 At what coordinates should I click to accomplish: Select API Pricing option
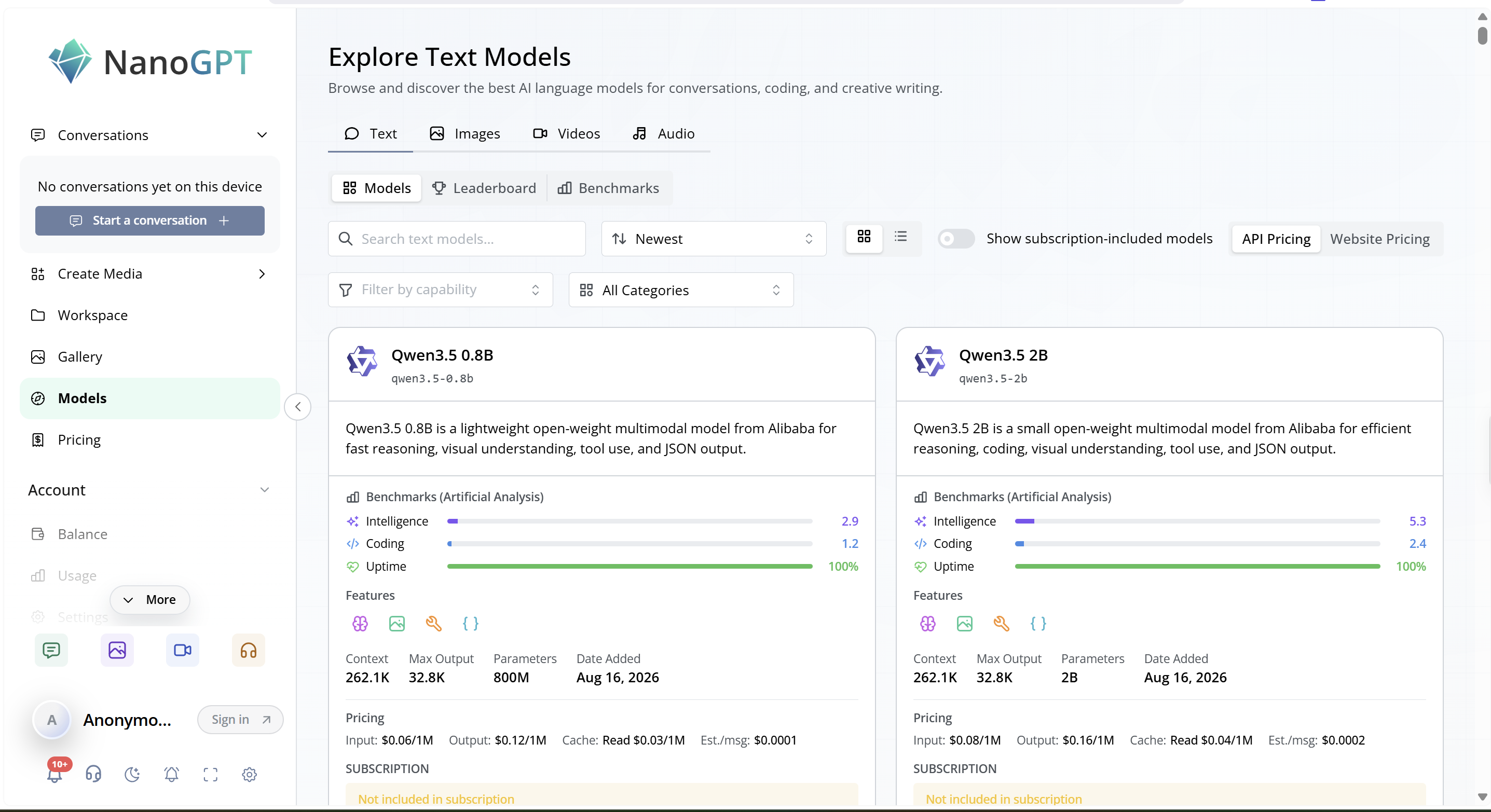(x=1276, y=239)
